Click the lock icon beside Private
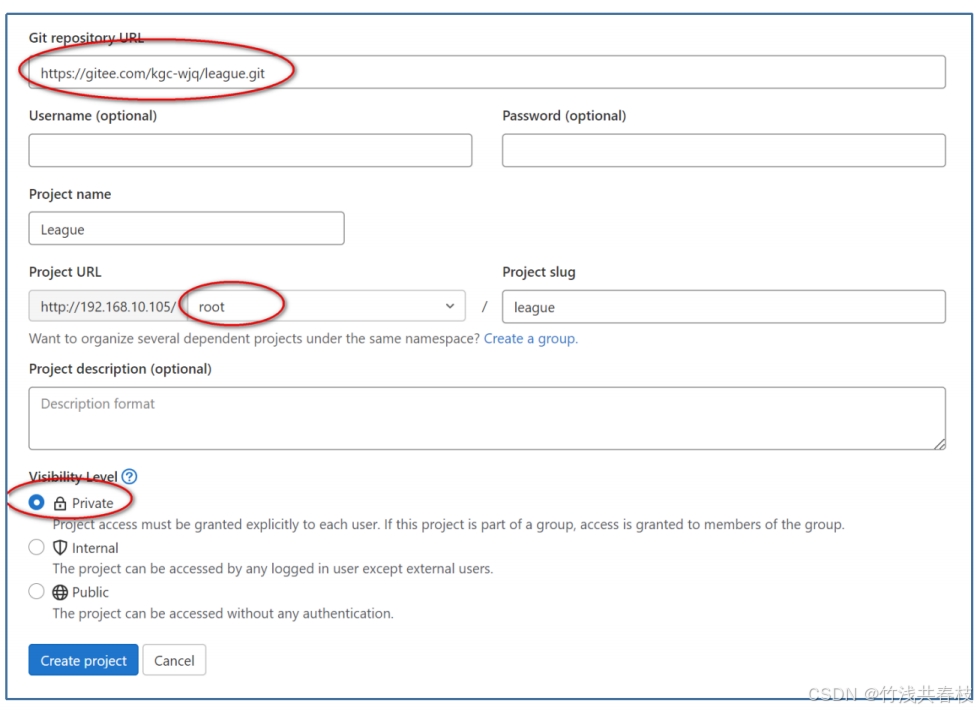The image size is (977, 712). 60,503
